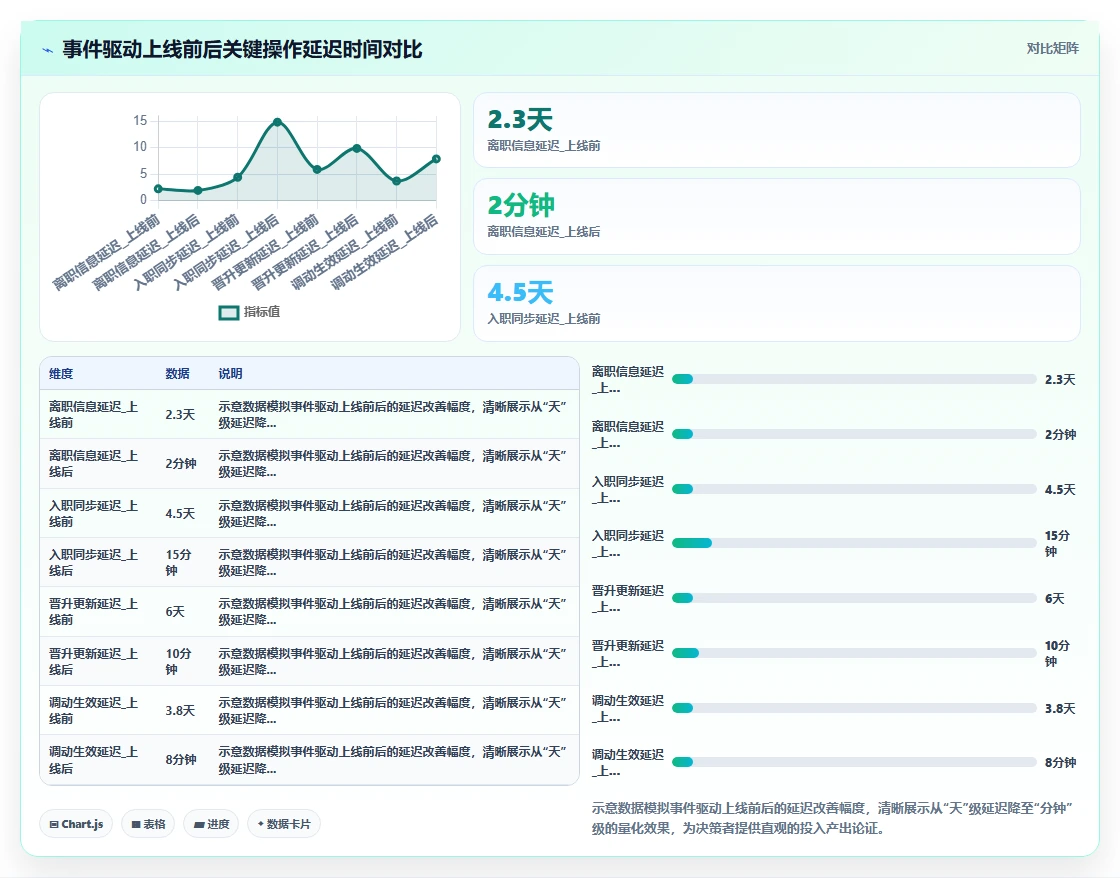Image resolution: width=1120 pixels, height=878 pixels.
Task: Select the 晋升更新延迟_上线前 table row
Action: coord(309,612)
